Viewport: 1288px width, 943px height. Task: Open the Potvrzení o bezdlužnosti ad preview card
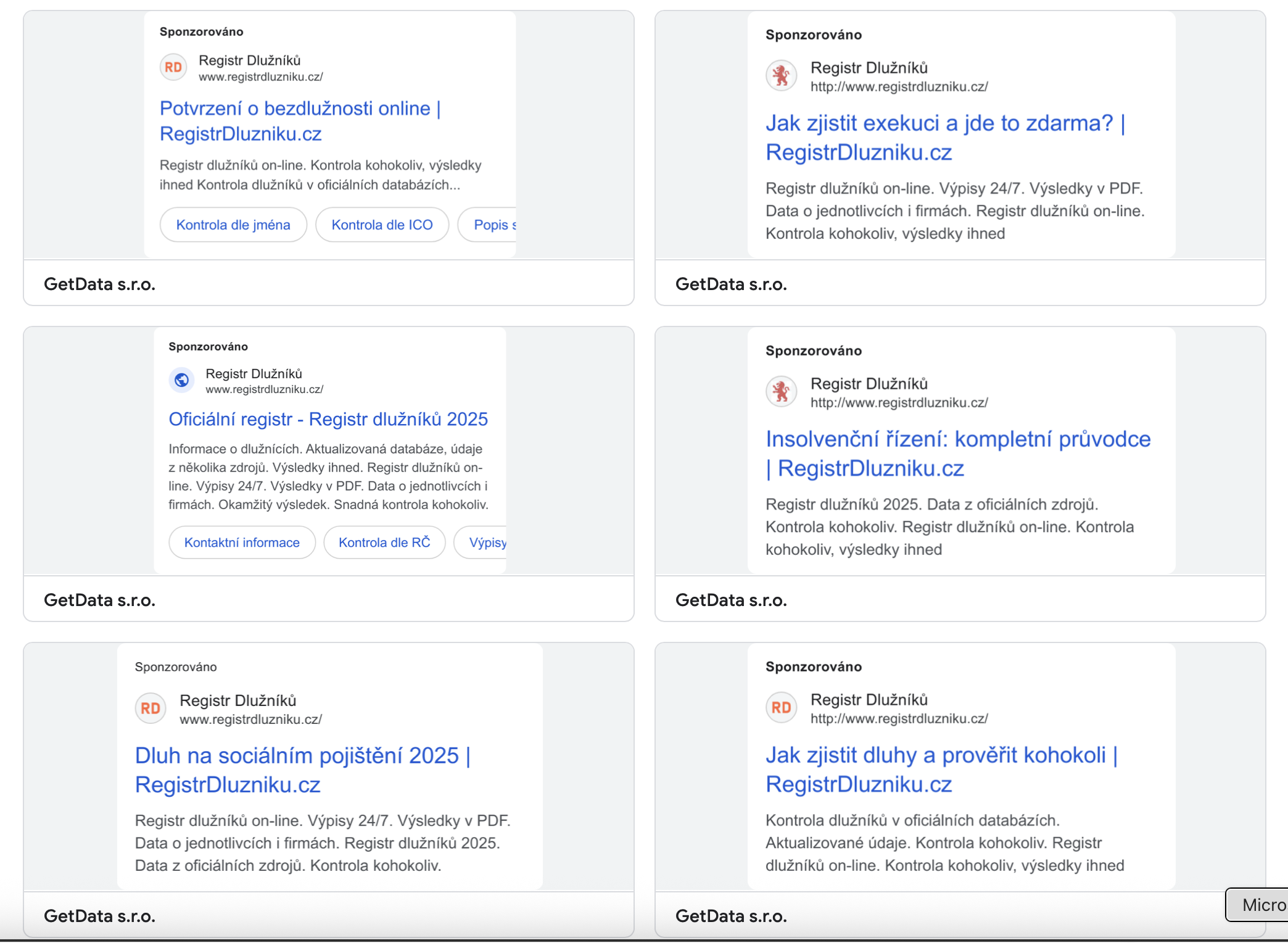(329, 158)
